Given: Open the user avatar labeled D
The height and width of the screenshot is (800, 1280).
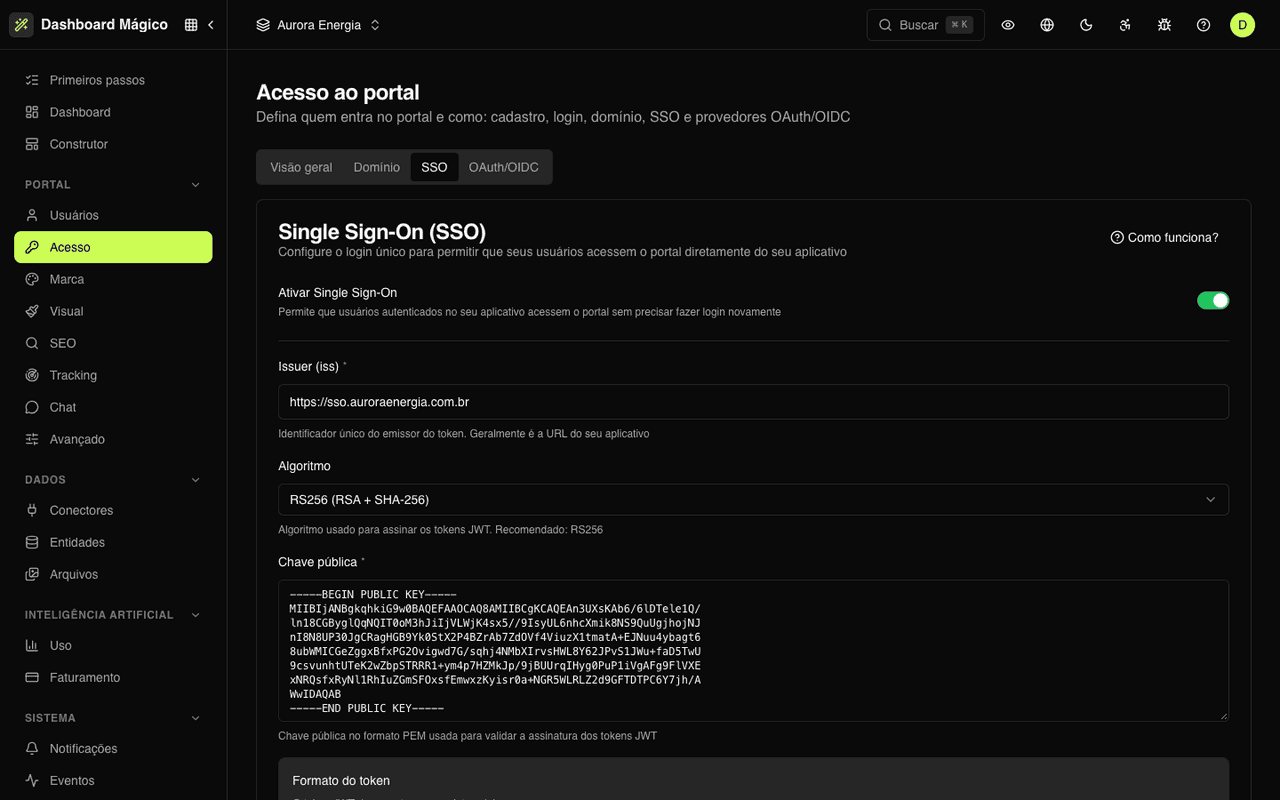Looking at the screenshot, I should tap(1242, 25).
